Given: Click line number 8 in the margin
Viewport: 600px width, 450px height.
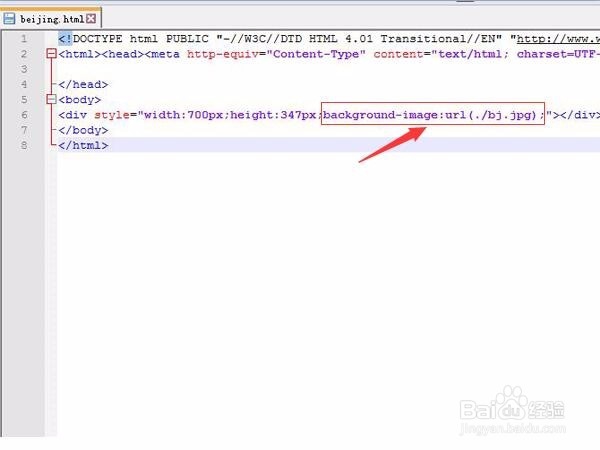Looking at the screenshot, I should click(24, 145).
